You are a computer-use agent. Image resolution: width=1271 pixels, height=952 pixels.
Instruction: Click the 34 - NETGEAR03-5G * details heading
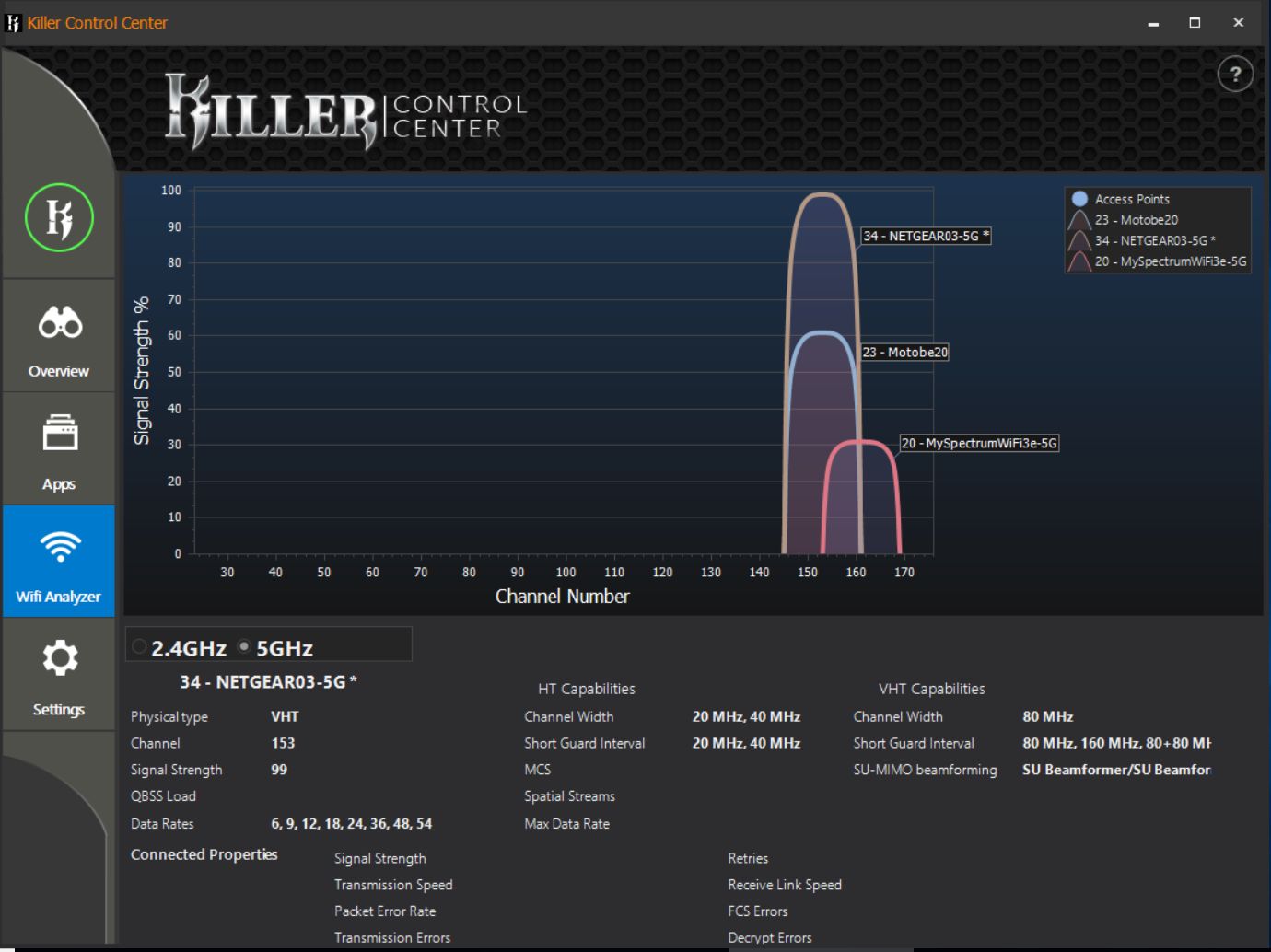268,682
